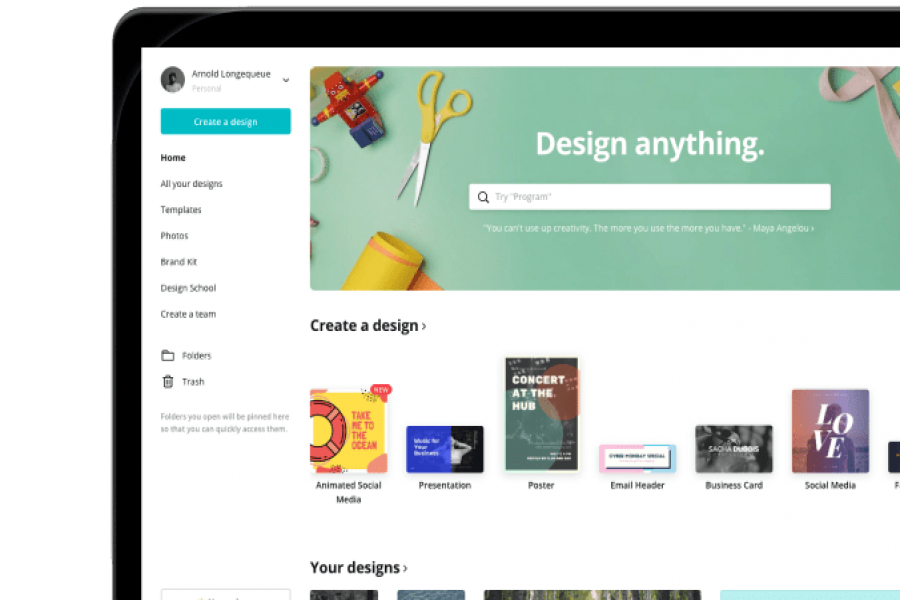The width and height of the screenshot is (900, 600).
Task: Expand the account dropdown chevron
Action: (286, 80)
